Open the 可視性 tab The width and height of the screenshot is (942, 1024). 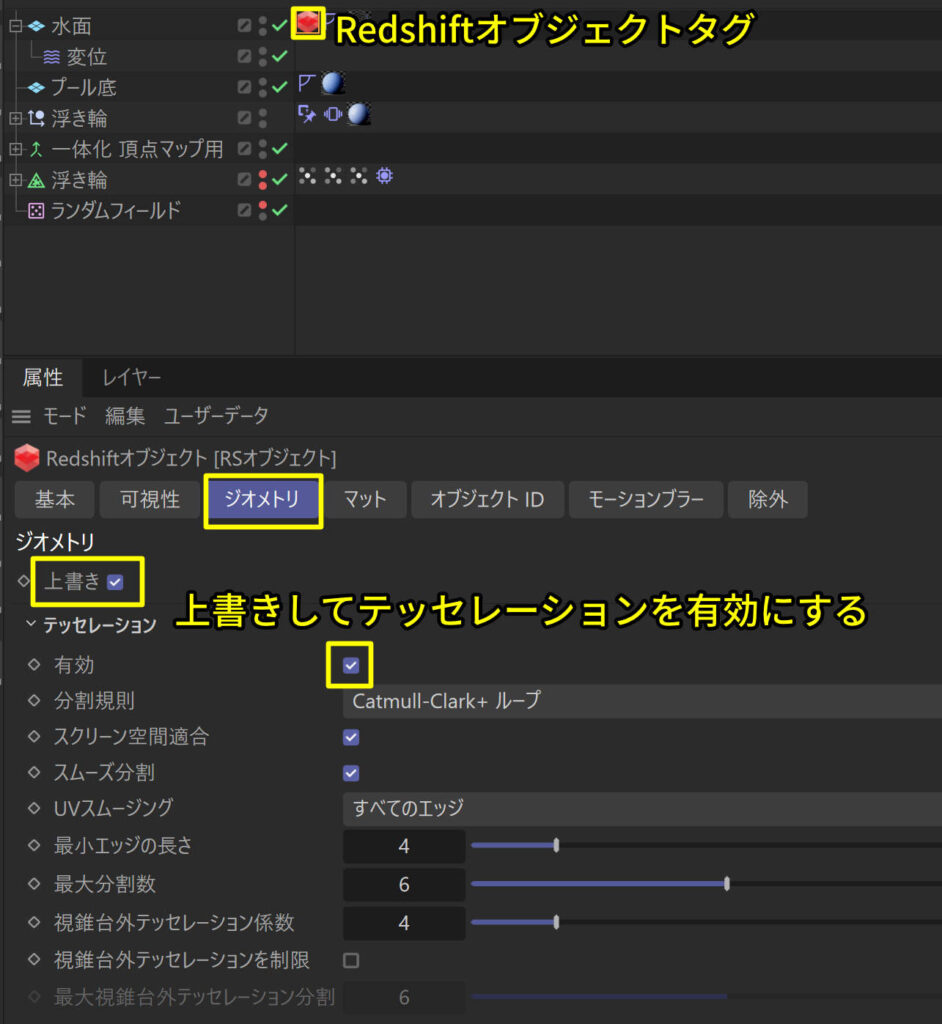click(x=150, y=500)
